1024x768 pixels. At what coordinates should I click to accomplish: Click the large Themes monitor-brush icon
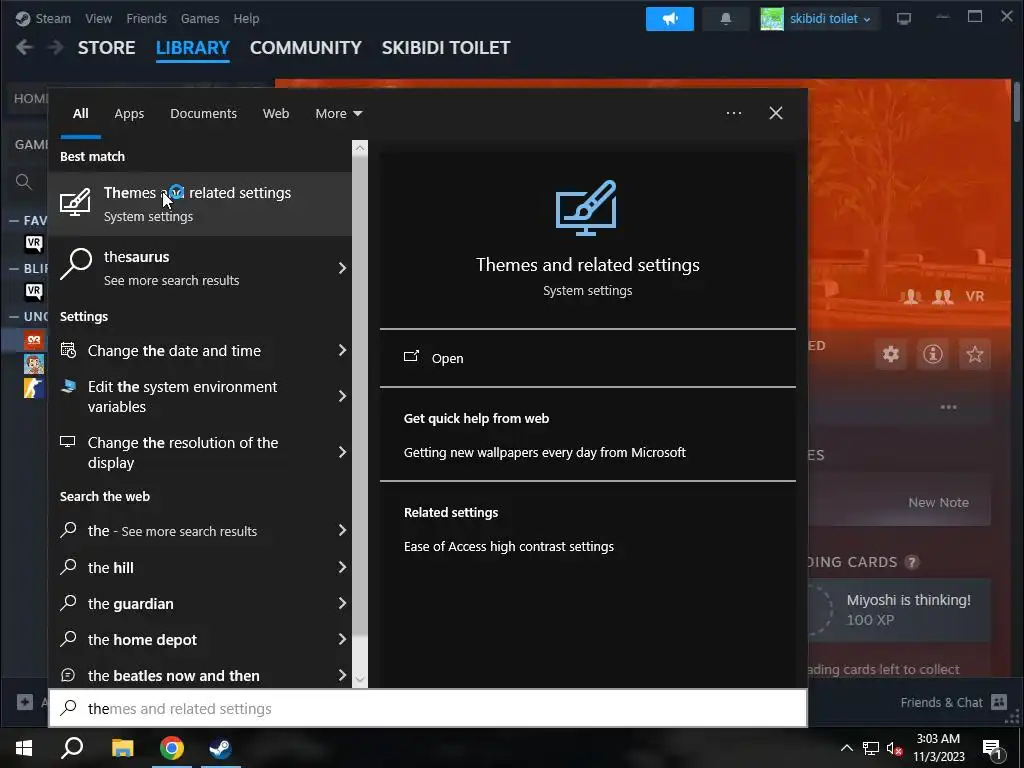pyautogui.click(x=586, y=208)
